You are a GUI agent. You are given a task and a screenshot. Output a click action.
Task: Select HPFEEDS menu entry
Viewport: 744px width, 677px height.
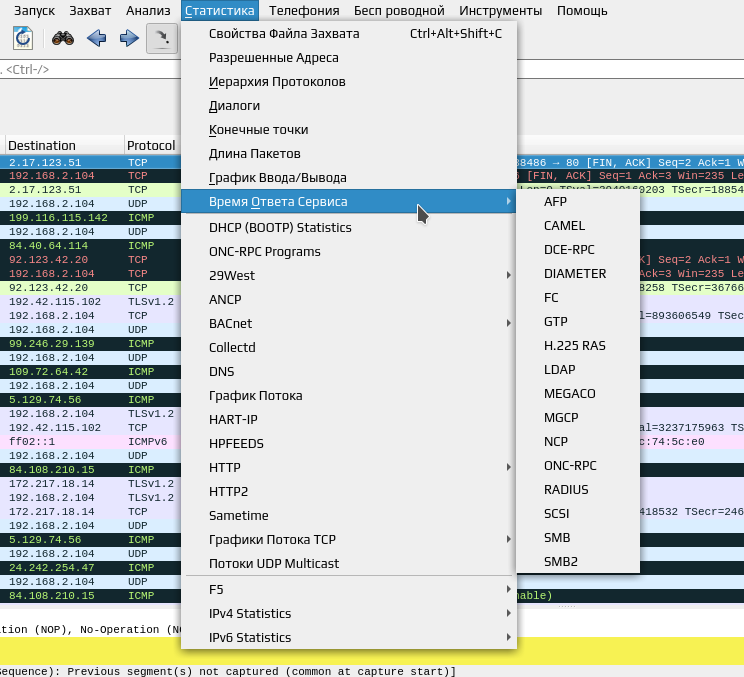pos(349,444)
